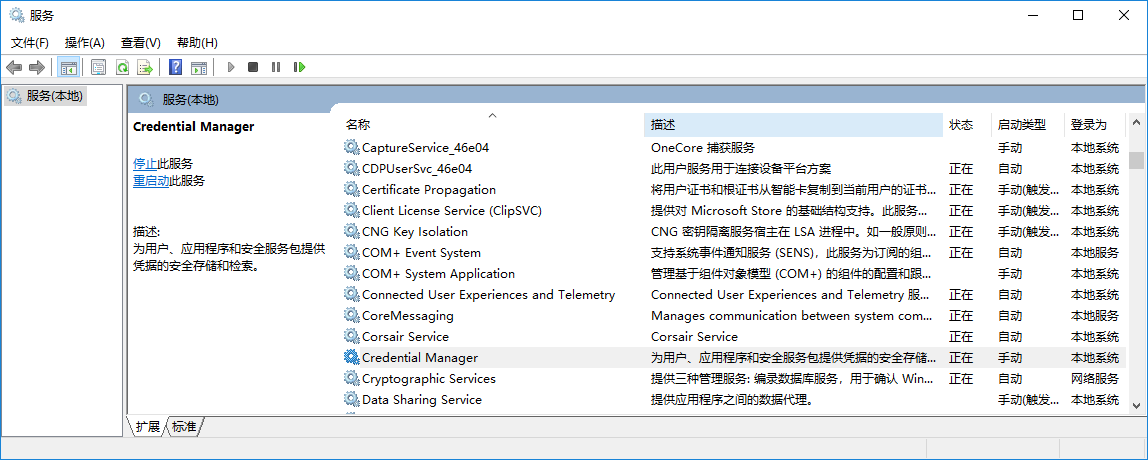Viewport: 1148px width, 460px height.
Task: Switch to the 扩展 tab
Action: tap(147, 426)
